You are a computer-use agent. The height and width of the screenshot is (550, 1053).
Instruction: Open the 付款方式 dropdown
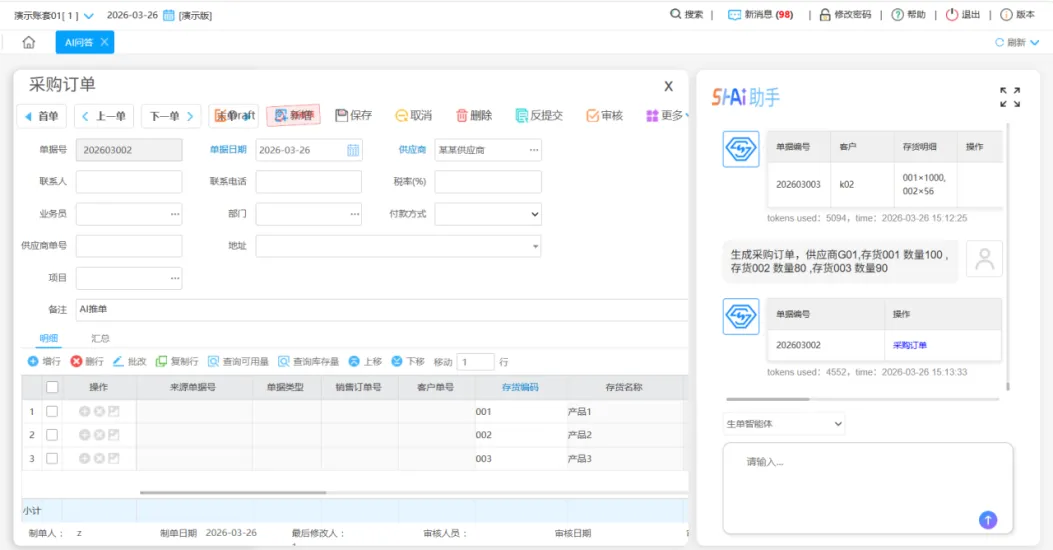pyautogui.click(x=488, y=214)
